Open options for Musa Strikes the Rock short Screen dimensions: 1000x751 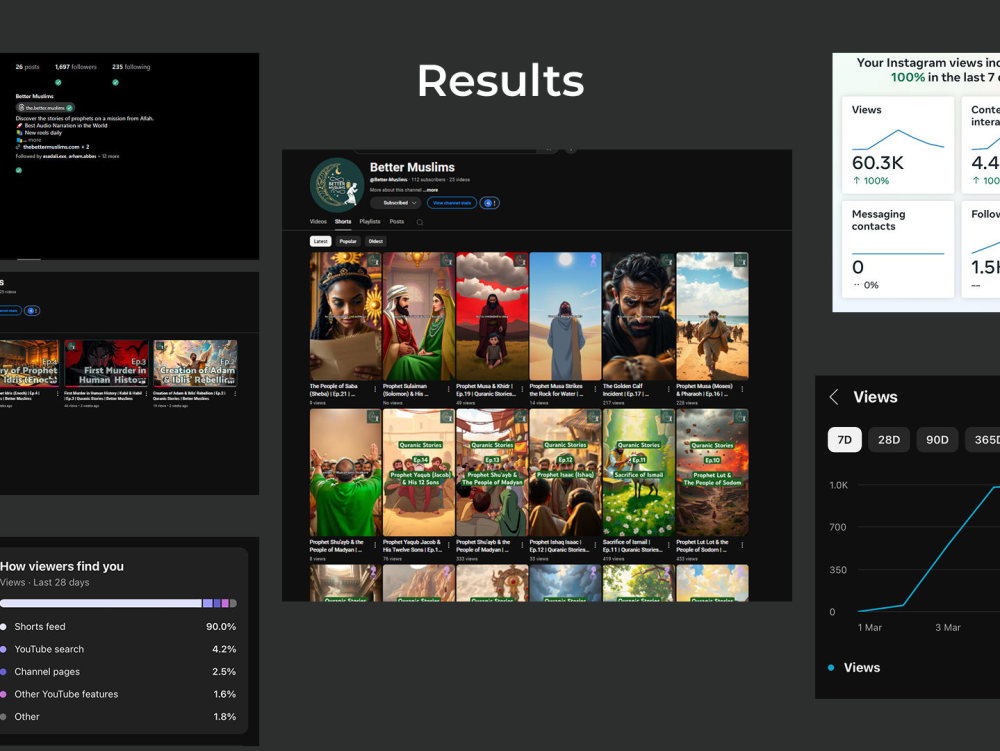pyautogui.click(x=595, y=388)
